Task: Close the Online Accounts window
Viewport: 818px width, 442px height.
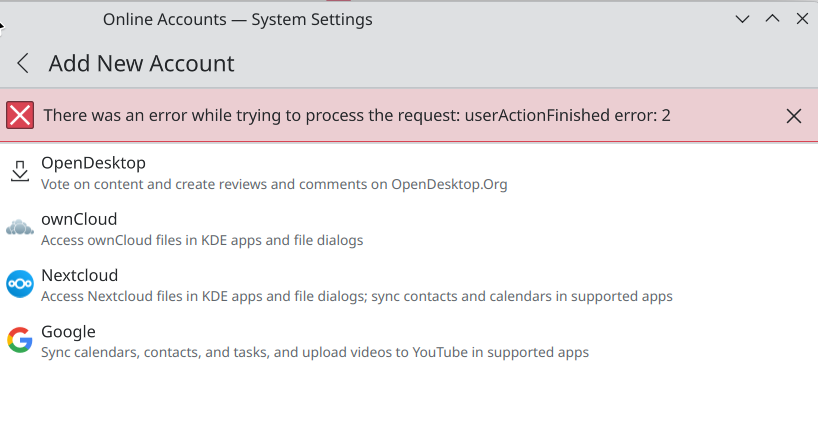Action: pyautogui.click(x=801, y=19)
